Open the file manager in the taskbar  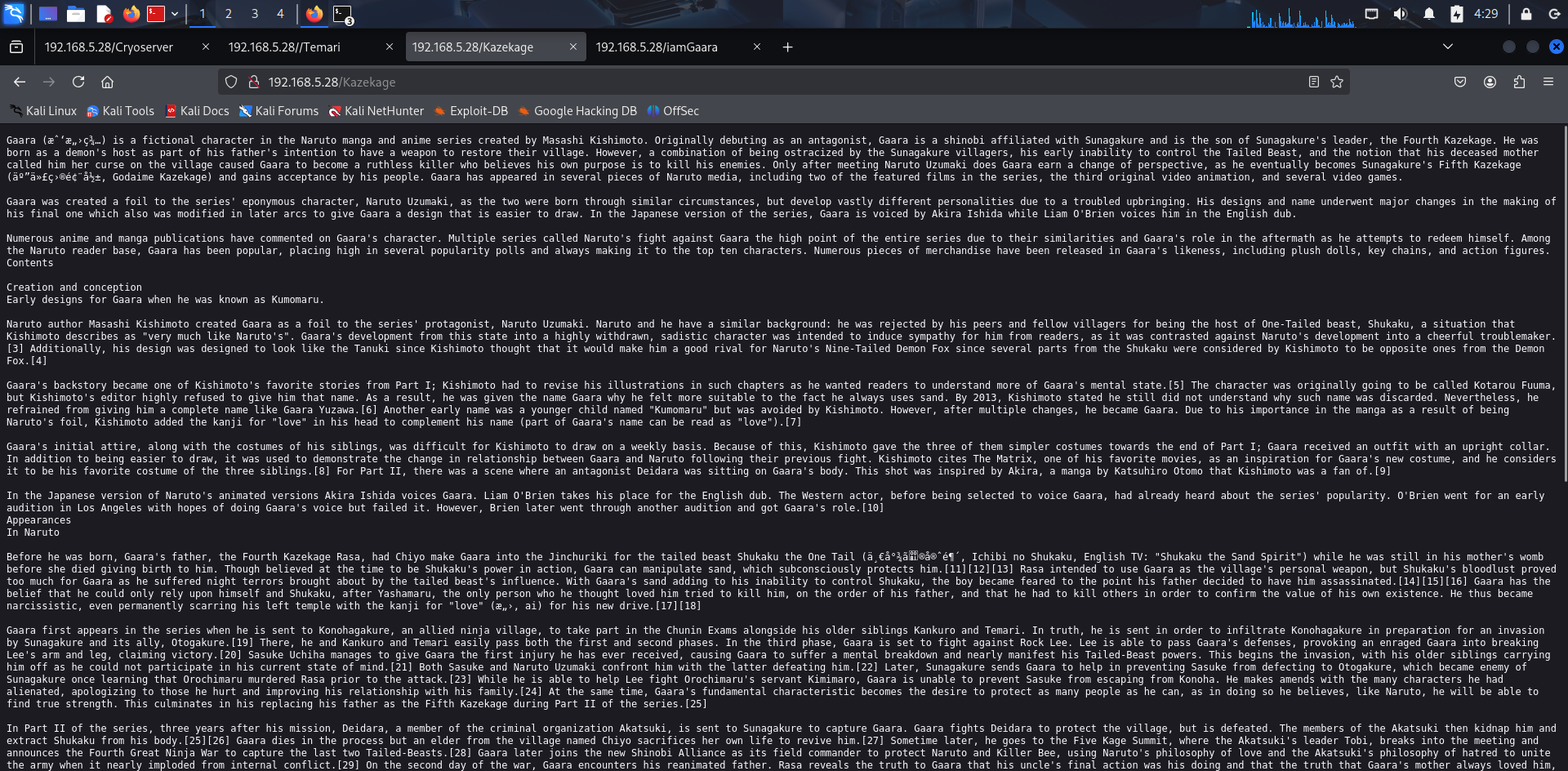tap(76, 14)
